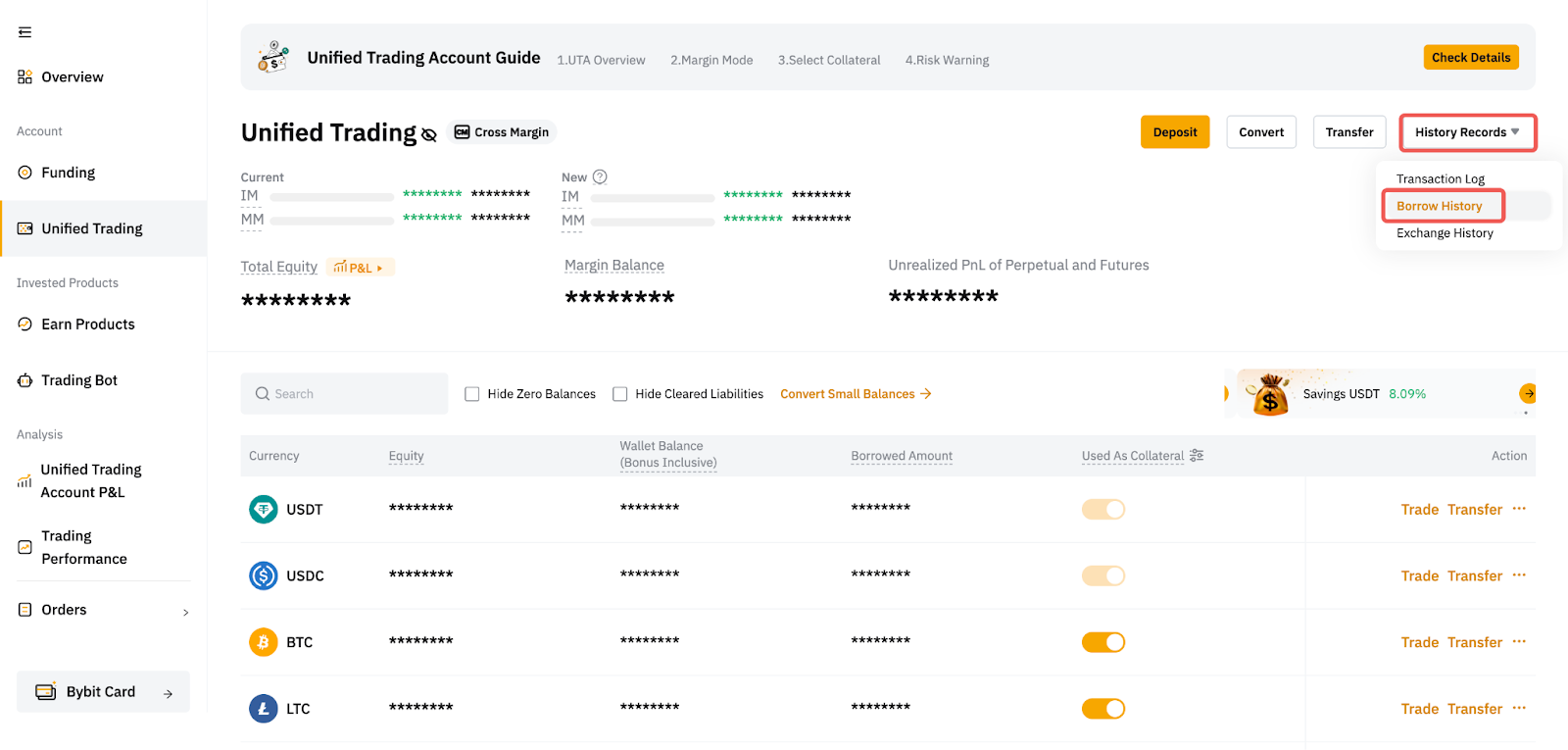
Task: Click the orange arrow on savings banner
Action: (x=1527, y=394)
